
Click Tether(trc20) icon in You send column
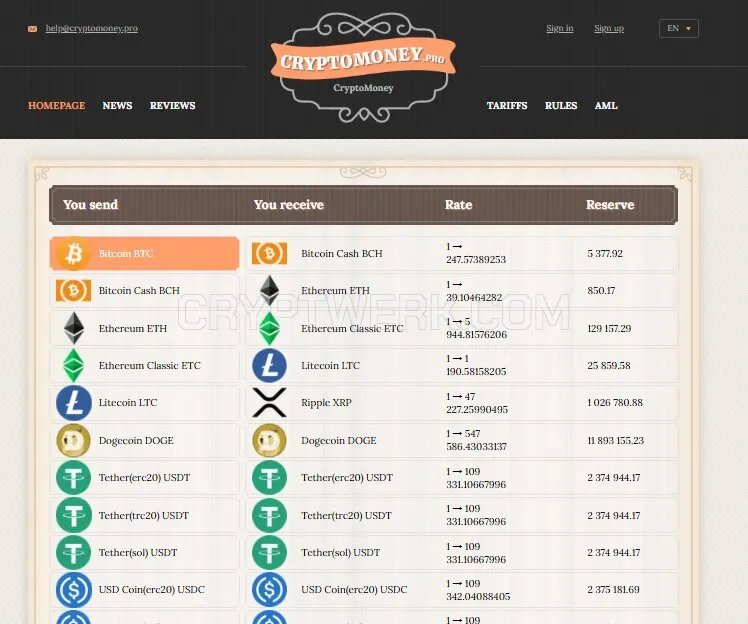tap(73, 515)
